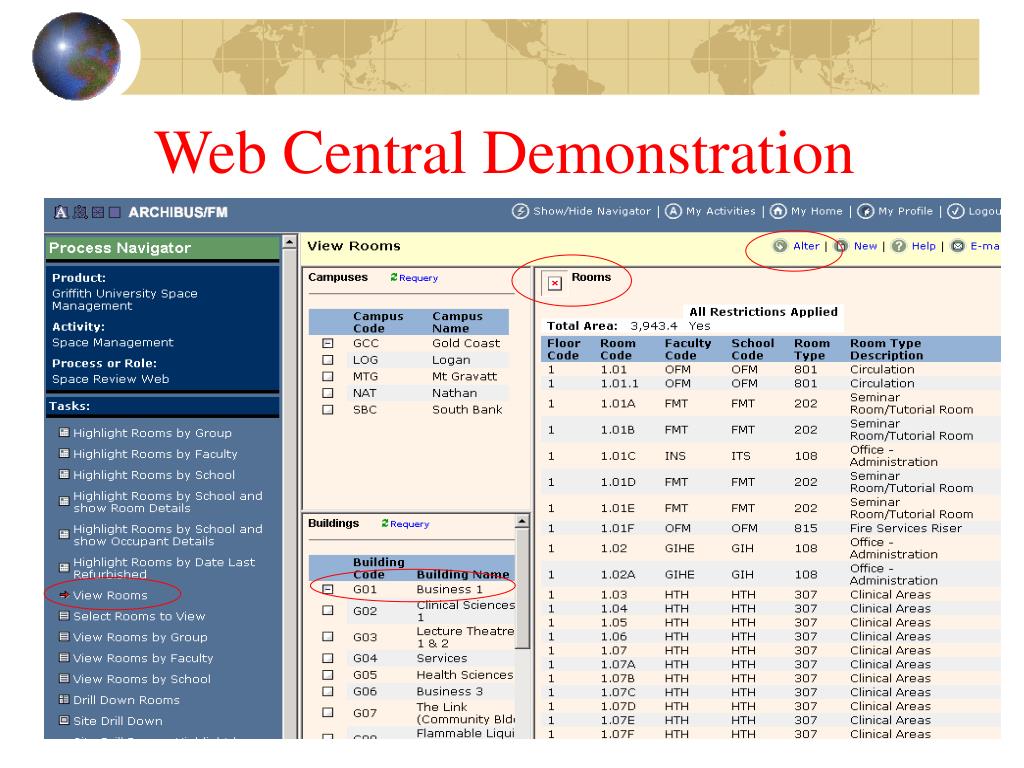Click the "Floor Code" column header
The image size is (1024, 768).
(564, 349)
